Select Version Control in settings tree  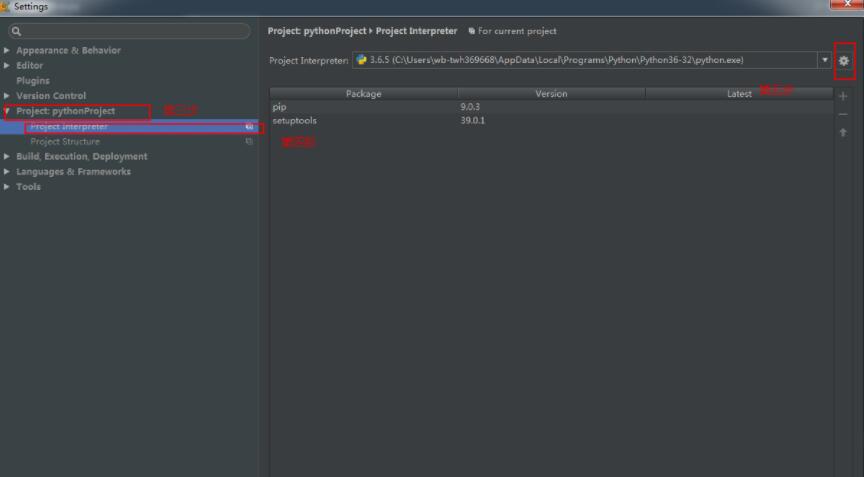point(51,96)
